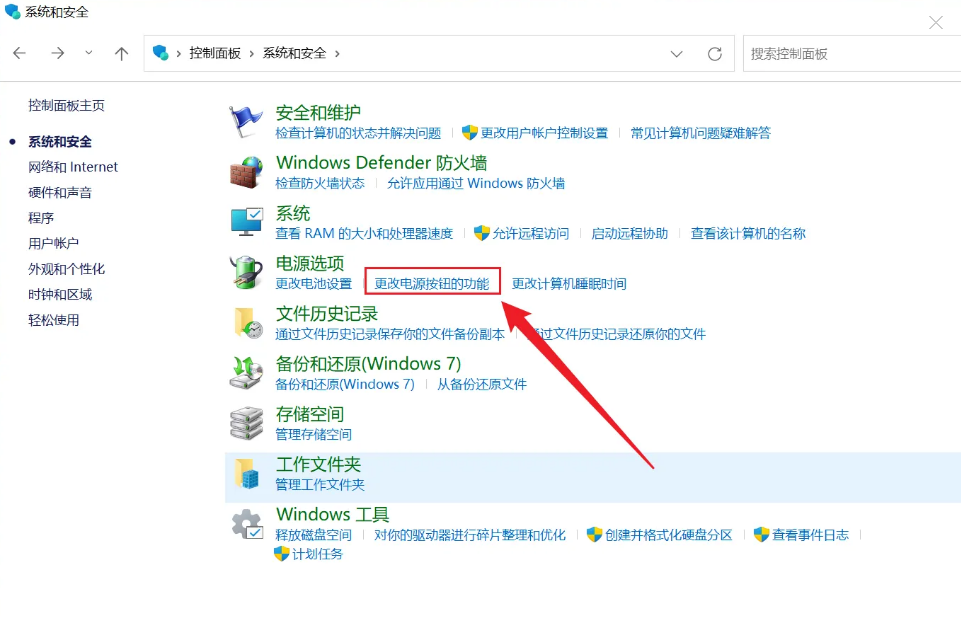
Task: Open 电源选项 heading
Action: click(x=310, y=263)
